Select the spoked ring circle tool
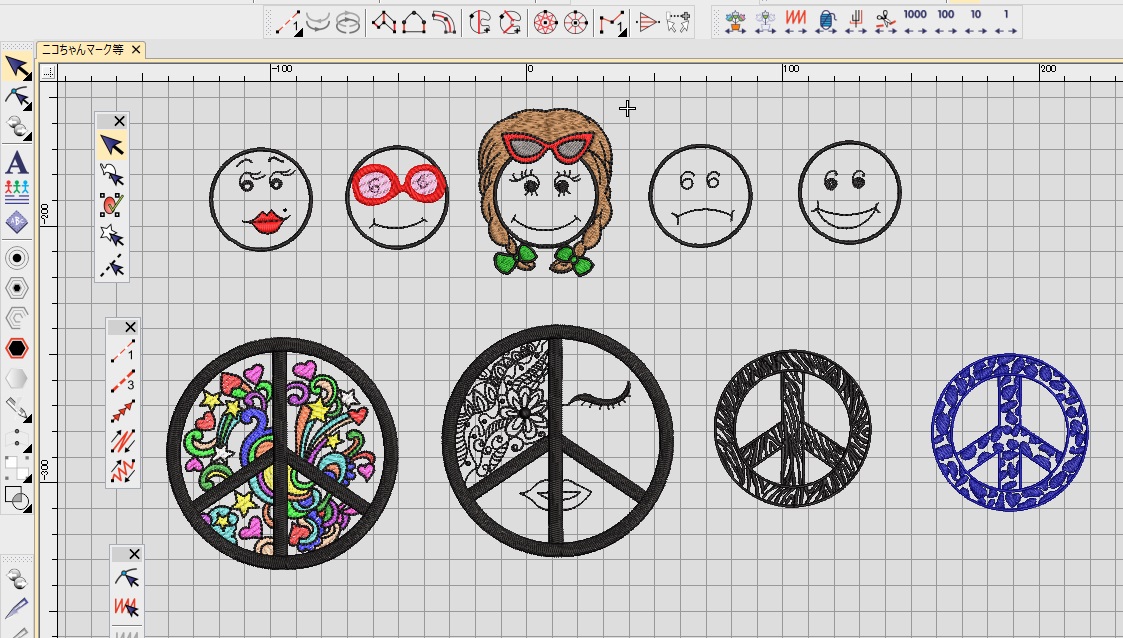This screenshot has width=1123, height=638. [576, 22]
